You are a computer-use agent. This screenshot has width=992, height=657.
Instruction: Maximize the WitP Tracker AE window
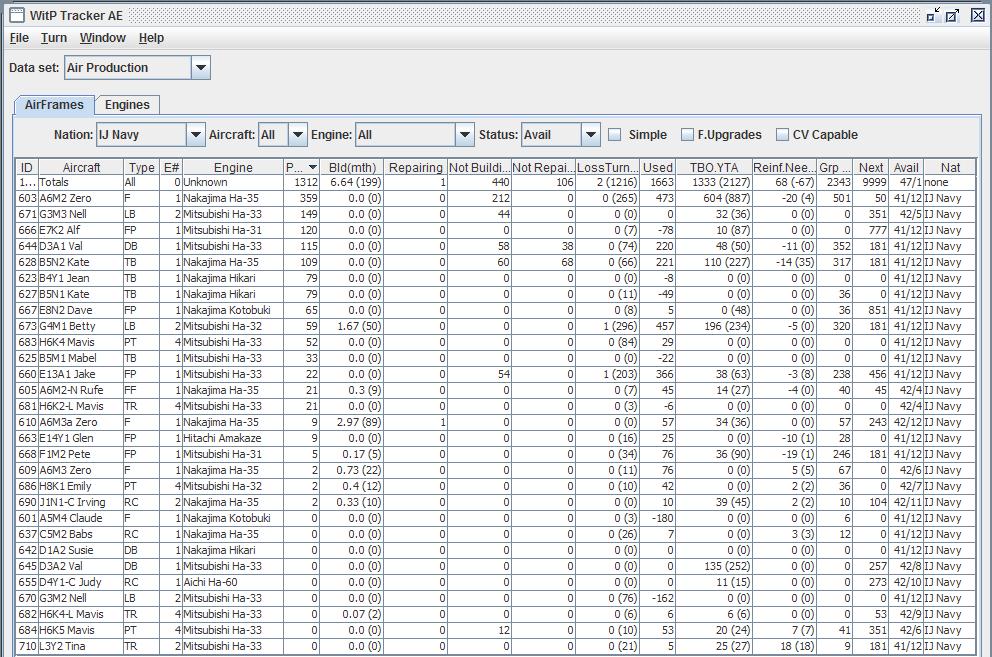click(952, 15)
